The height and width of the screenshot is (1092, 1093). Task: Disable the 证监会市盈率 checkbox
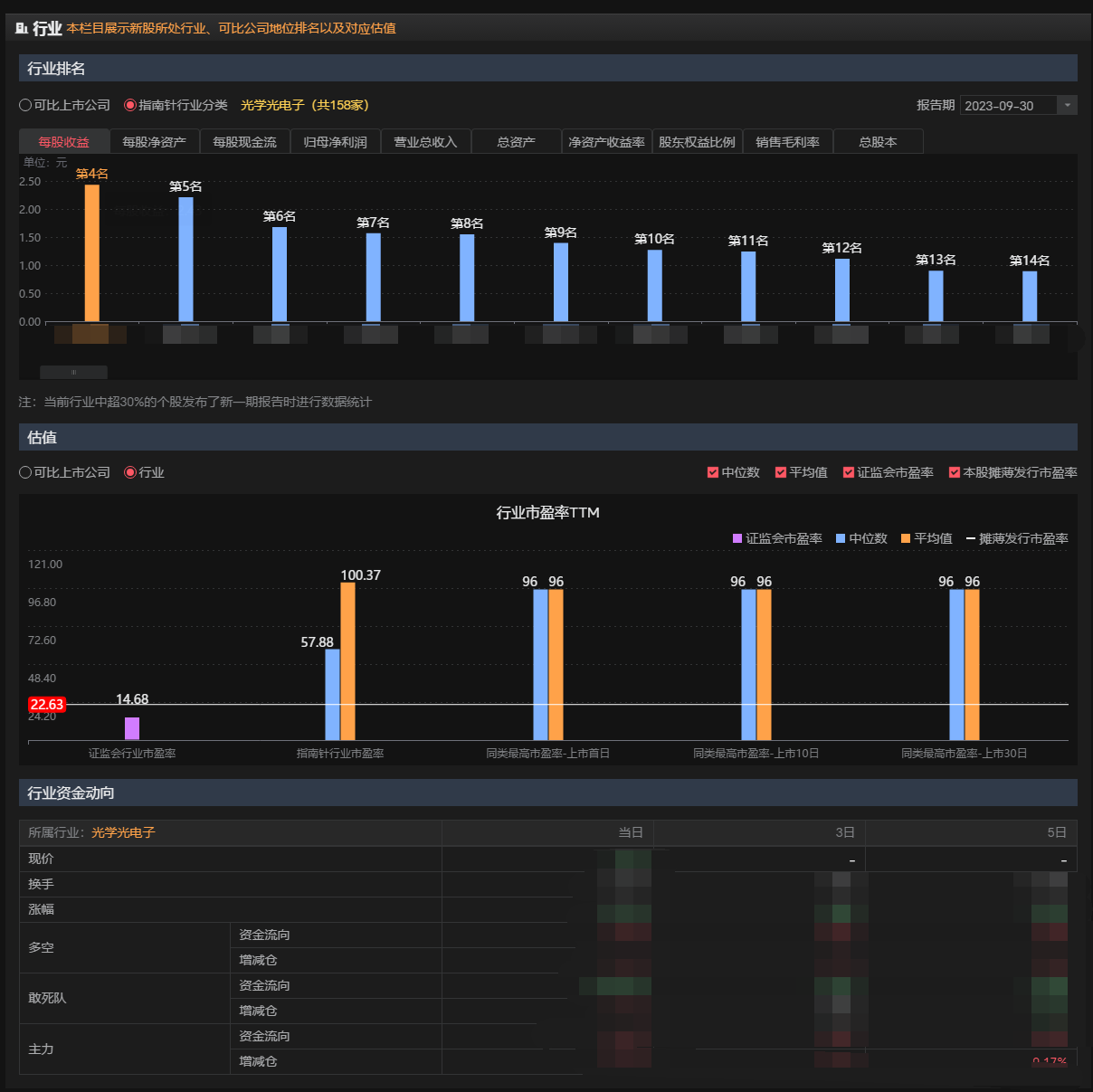(849, 472)
